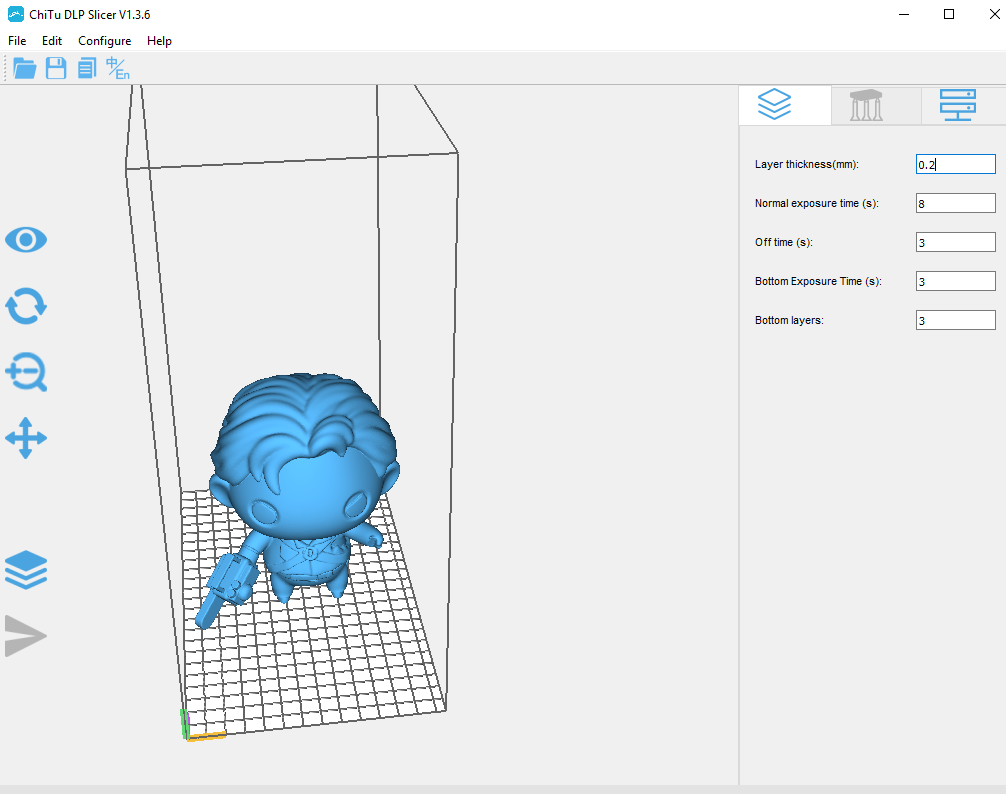
Task: Click the ChiTu app icon in title bar
Action: coord(15,14)
